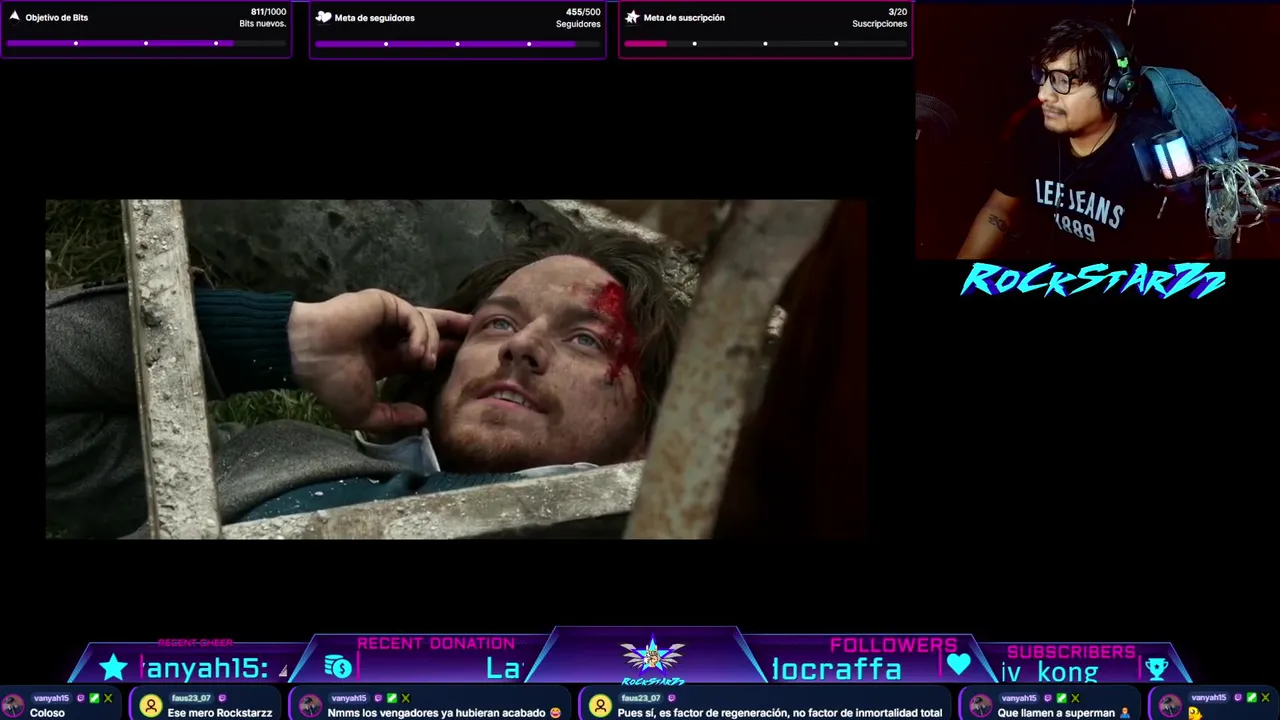Click the Objetivo de Bits progress bar
This screenshot has height=720, width=1280.
pos(146,43)
